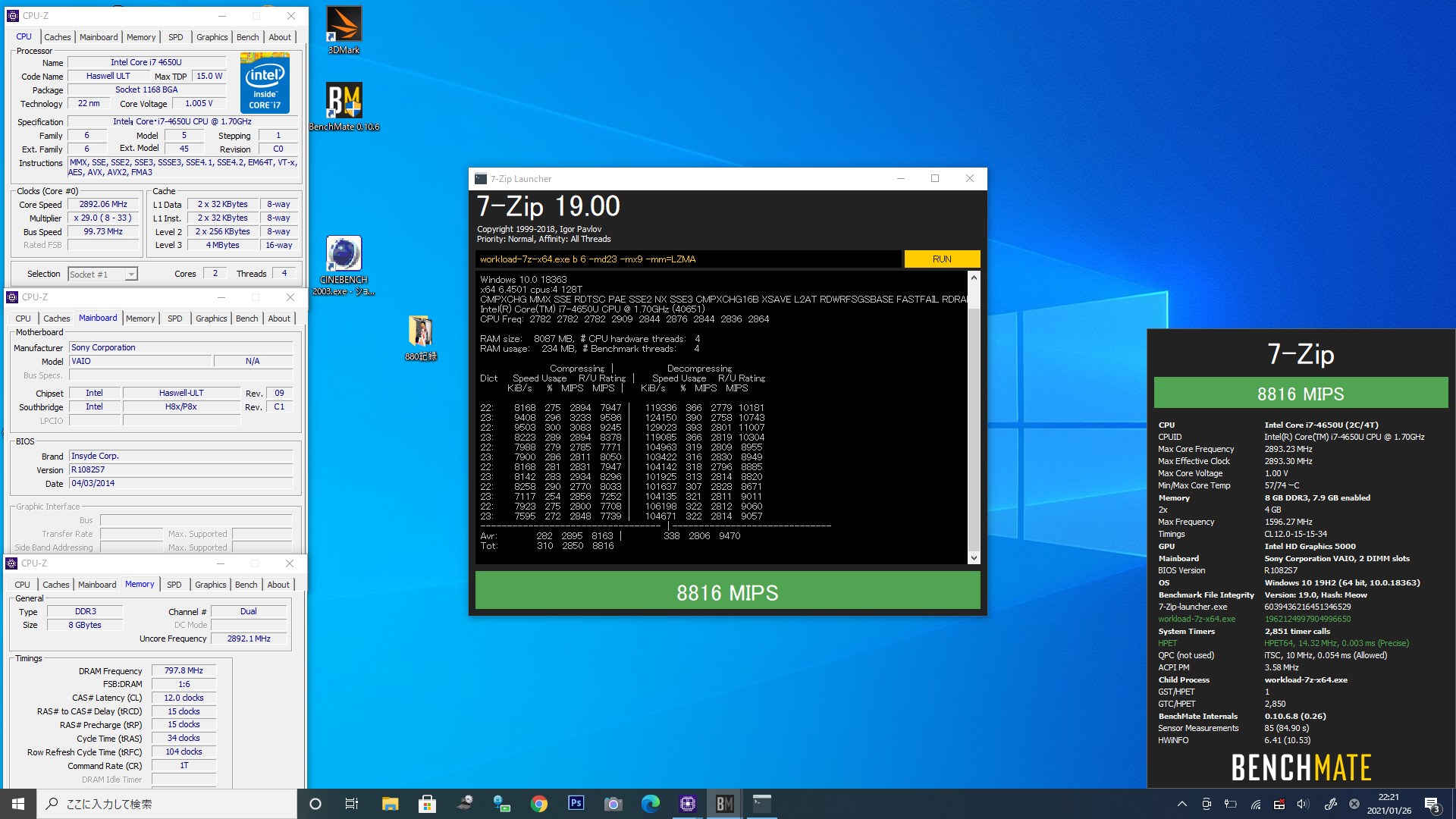
Task: Open Wi-Fi network tray icon
Action: pos(1256,804)
